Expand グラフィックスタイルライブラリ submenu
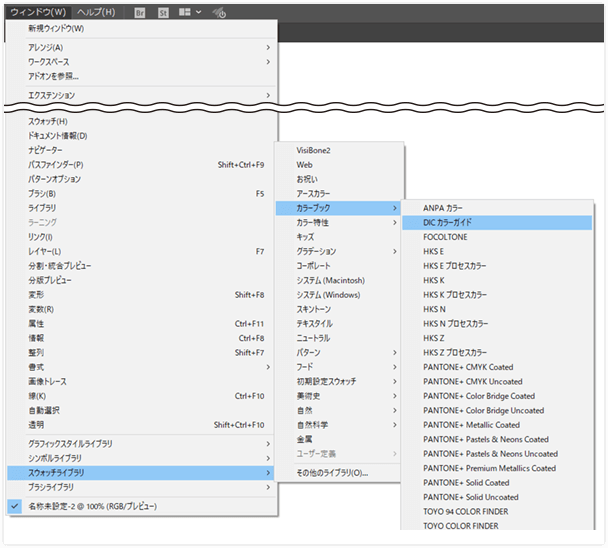608x548 pixels. [x=142, y=444]
